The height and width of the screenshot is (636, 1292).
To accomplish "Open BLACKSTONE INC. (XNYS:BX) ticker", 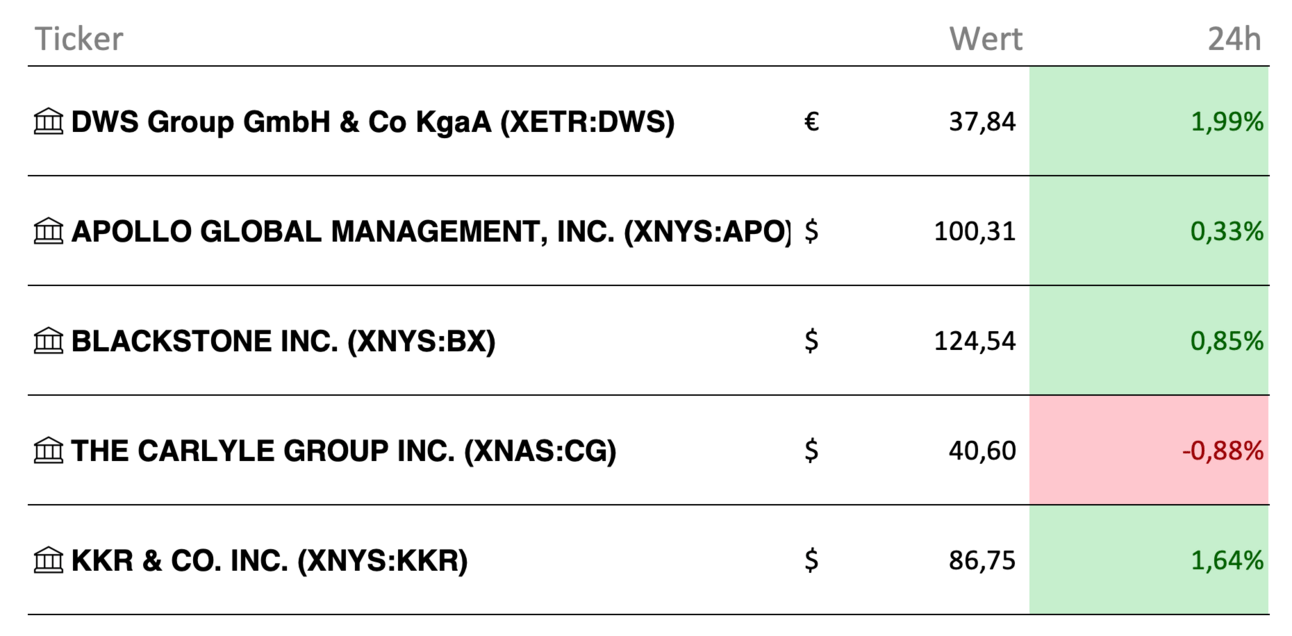I will click(283, 342).
